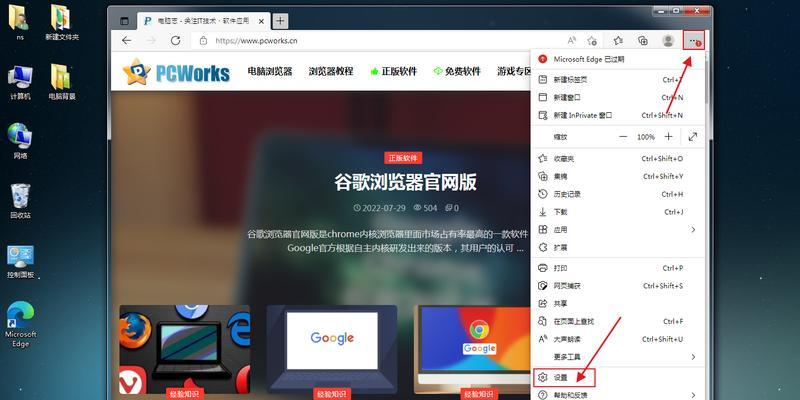This screenshot has height=400, width=800.
Task: Open 历史记录 from the menu
Action: [617, 194]
